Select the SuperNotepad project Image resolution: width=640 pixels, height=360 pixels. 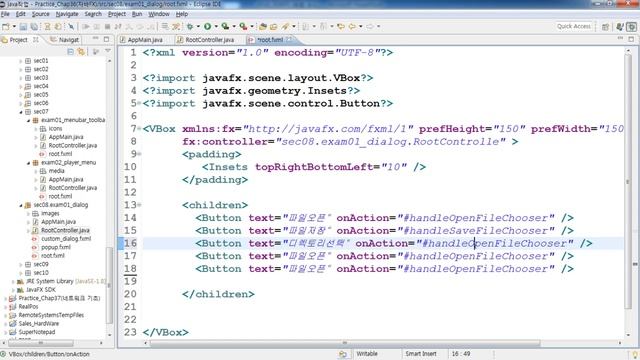[x=37, y=332]
